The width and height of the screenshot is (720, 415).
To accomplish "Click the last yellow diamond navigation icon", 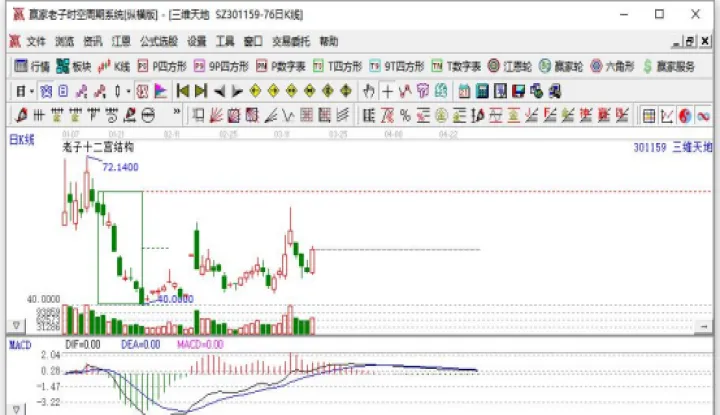I will point(346,91).
